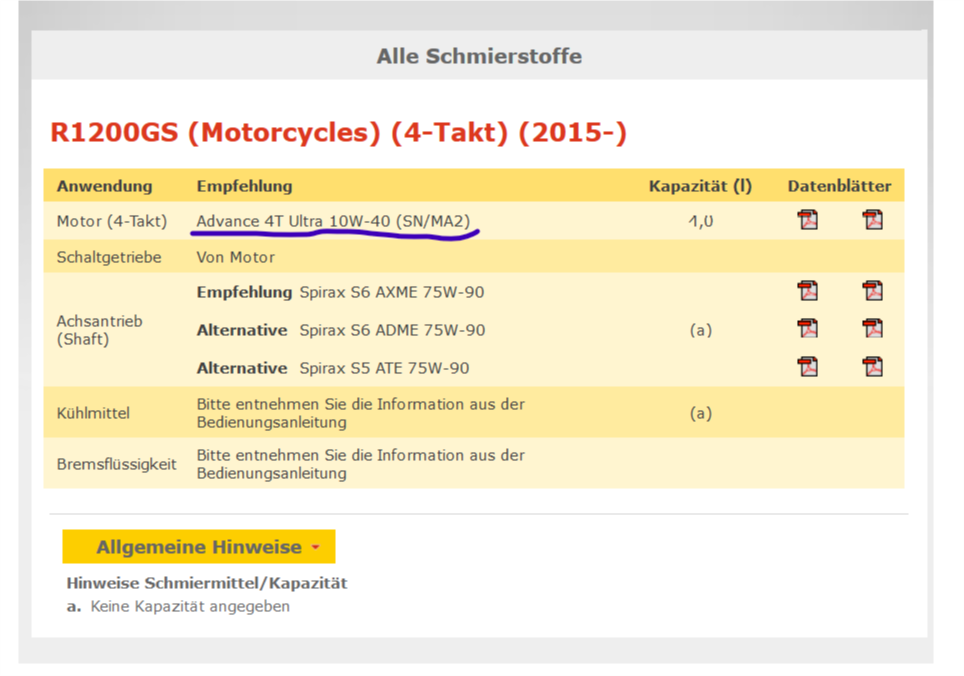The width and height of the screenshot is (964, 676).
Task: Open first PDF for Spirax S6 AXME 75W-90
Action: point(808,290)
